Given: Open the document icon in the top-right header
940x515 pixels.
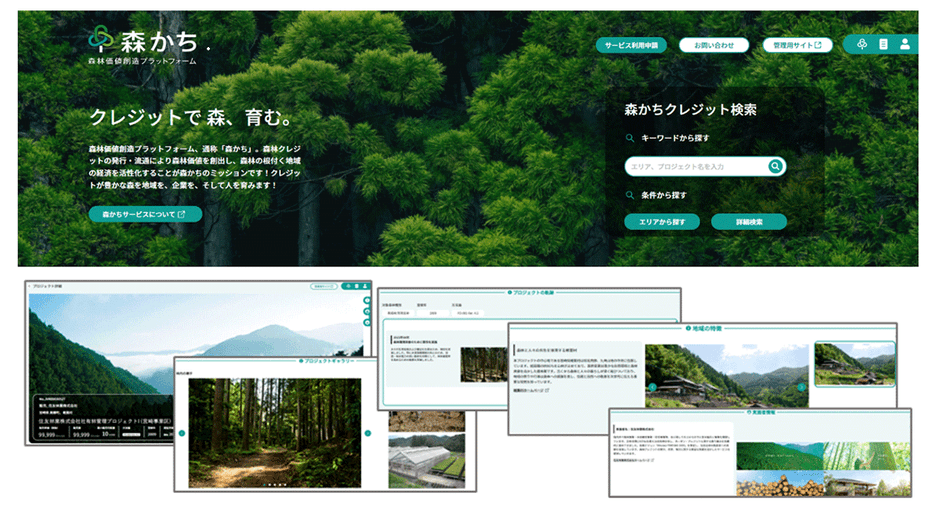Looking at the screenshot, I should [883, 45].
